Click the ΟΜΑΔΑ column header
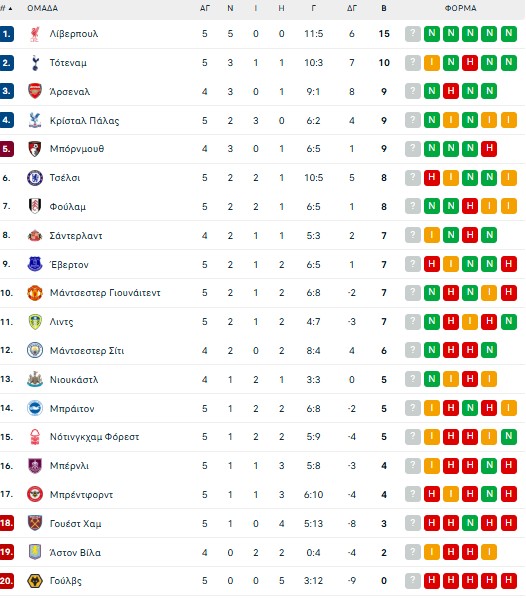This screenshot has width=526, height=598. 42,8
